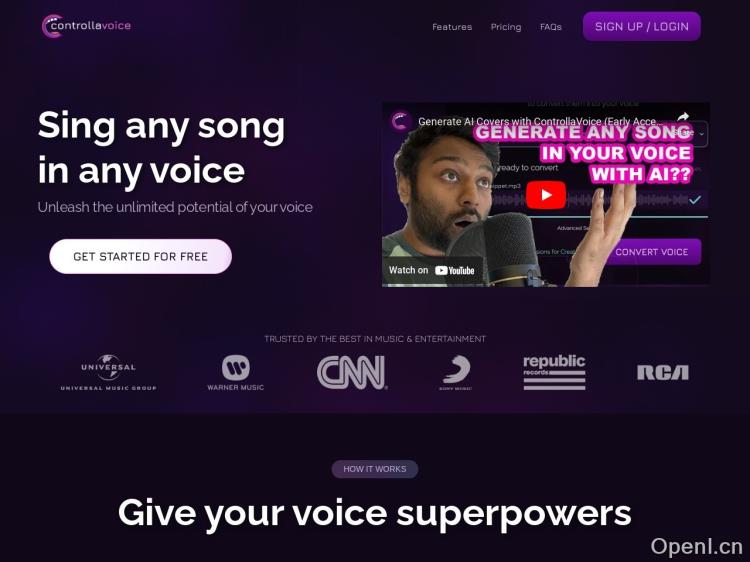Viewport: 750px width, 562px height.
Task: Click the Sony Music logo
Action: coord(456,373)
